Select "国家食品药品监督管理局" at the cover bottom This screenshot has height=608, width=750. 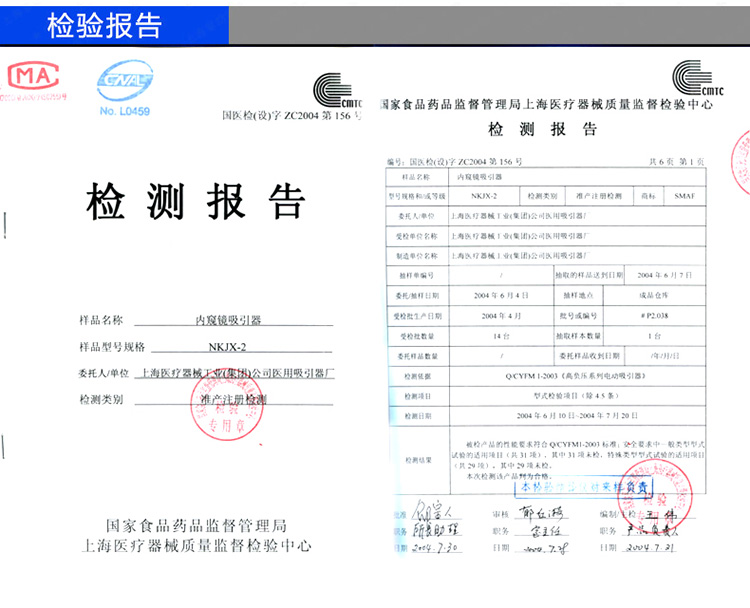pyautogui.click(x=197, y=526)
